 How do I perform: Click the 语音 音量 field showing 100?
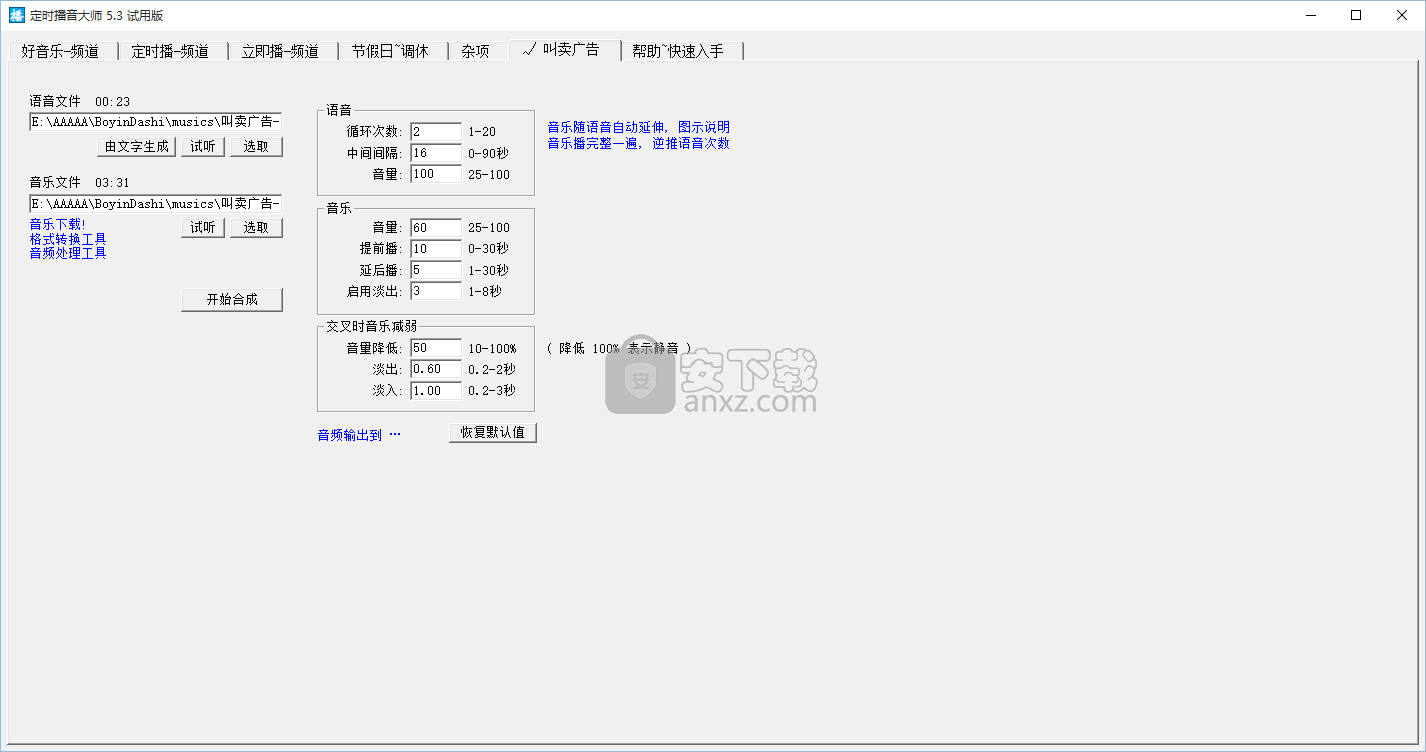(436, 174)
